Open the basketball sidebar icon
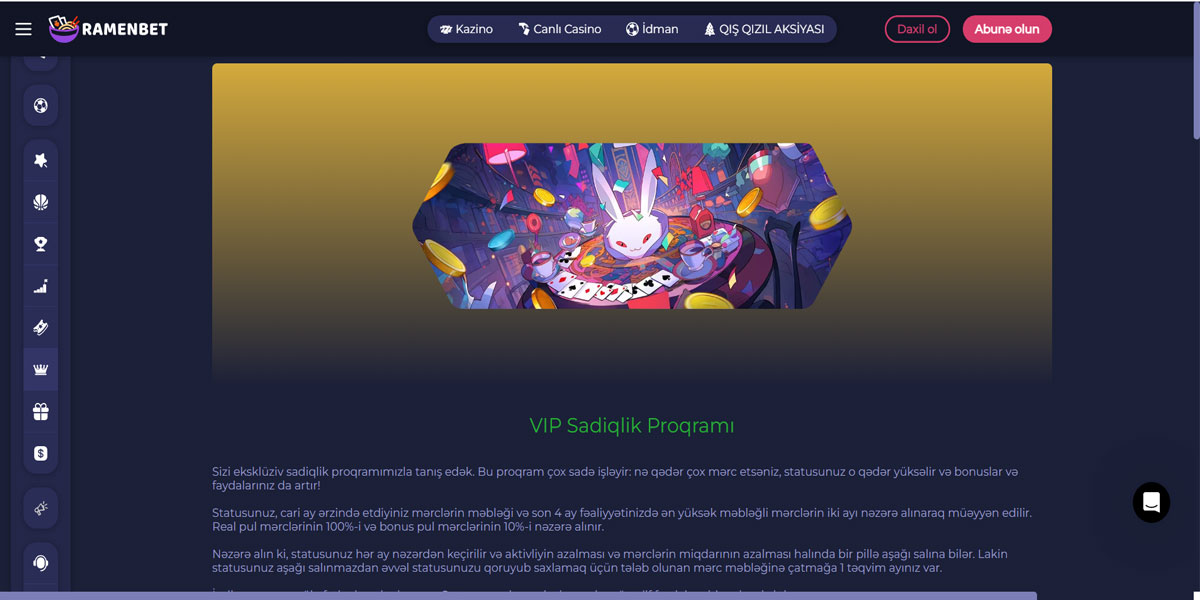Image resolution: width=1200 pixels, height=600 pixels. 40,202
